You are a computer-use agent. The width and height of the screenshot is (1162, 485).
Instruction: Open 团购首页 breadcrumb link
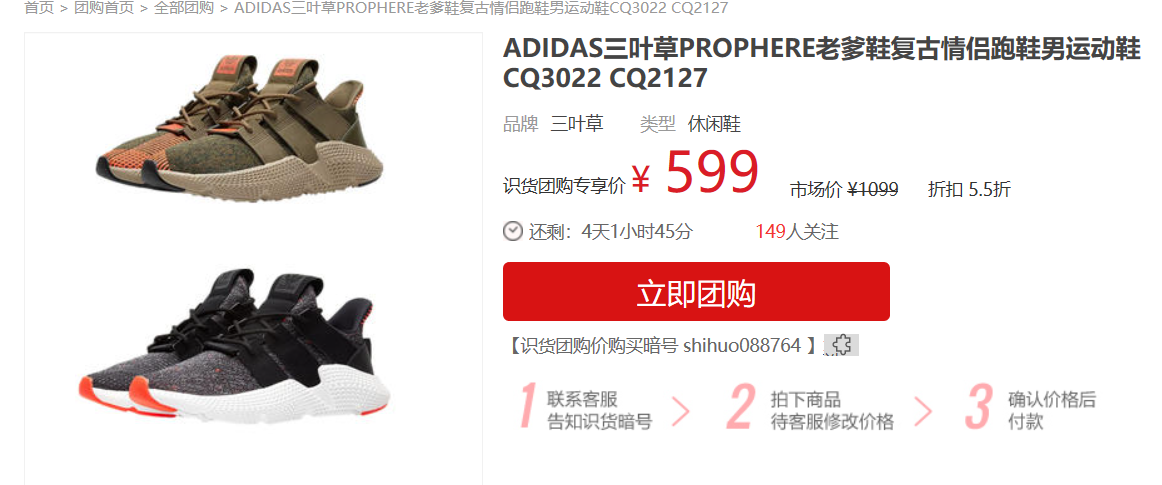(104, 8)
